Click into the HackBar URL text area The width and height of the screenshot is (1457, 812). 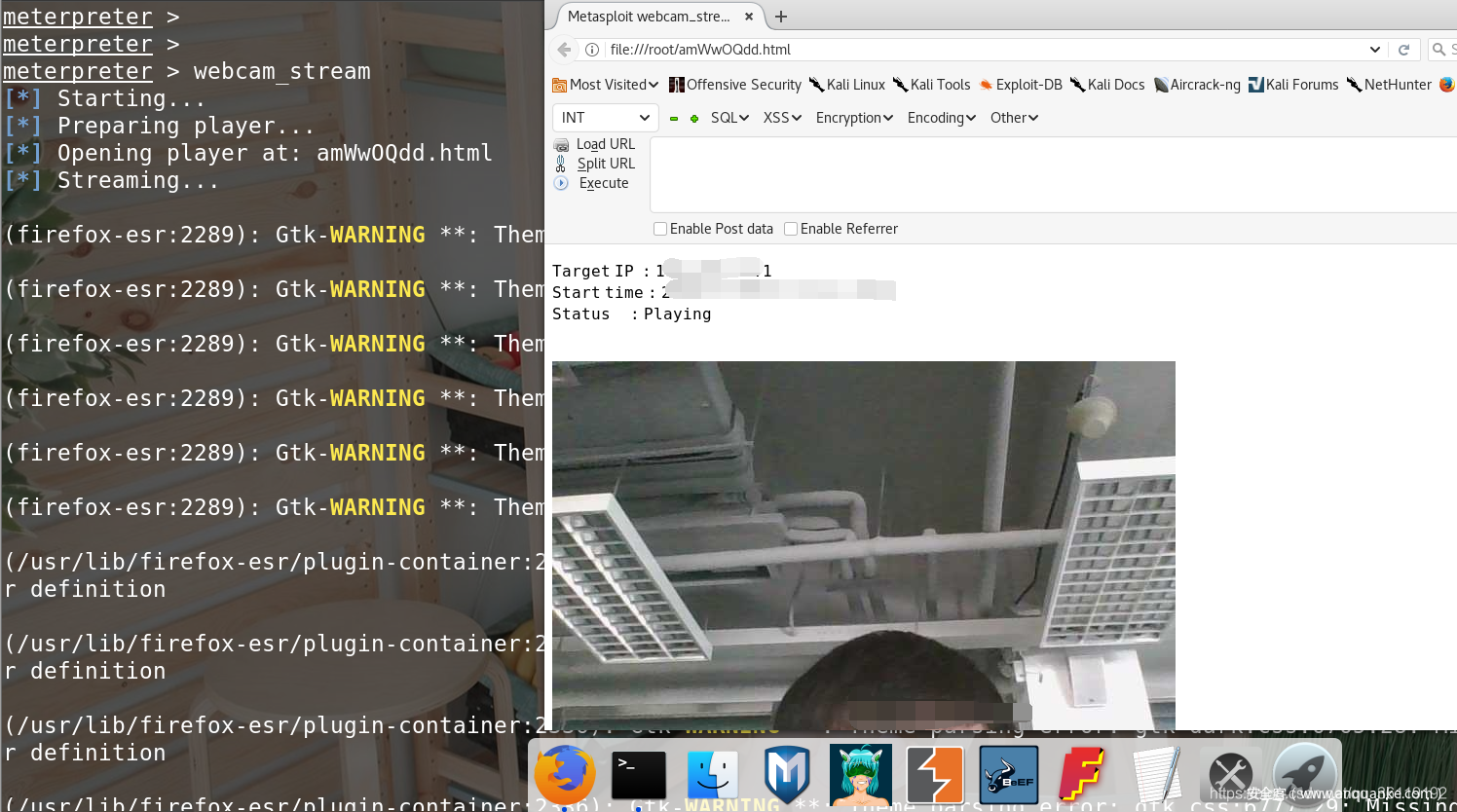point(1053,175)
